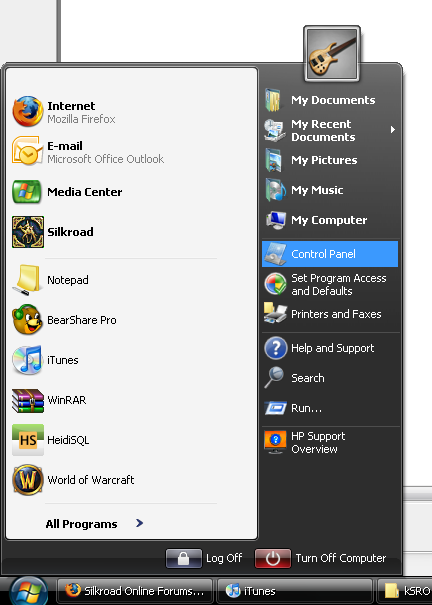This screenshot has width=432, height=605.
Task: Choose Set Program Access and Defaults
Action: point(330,284)
